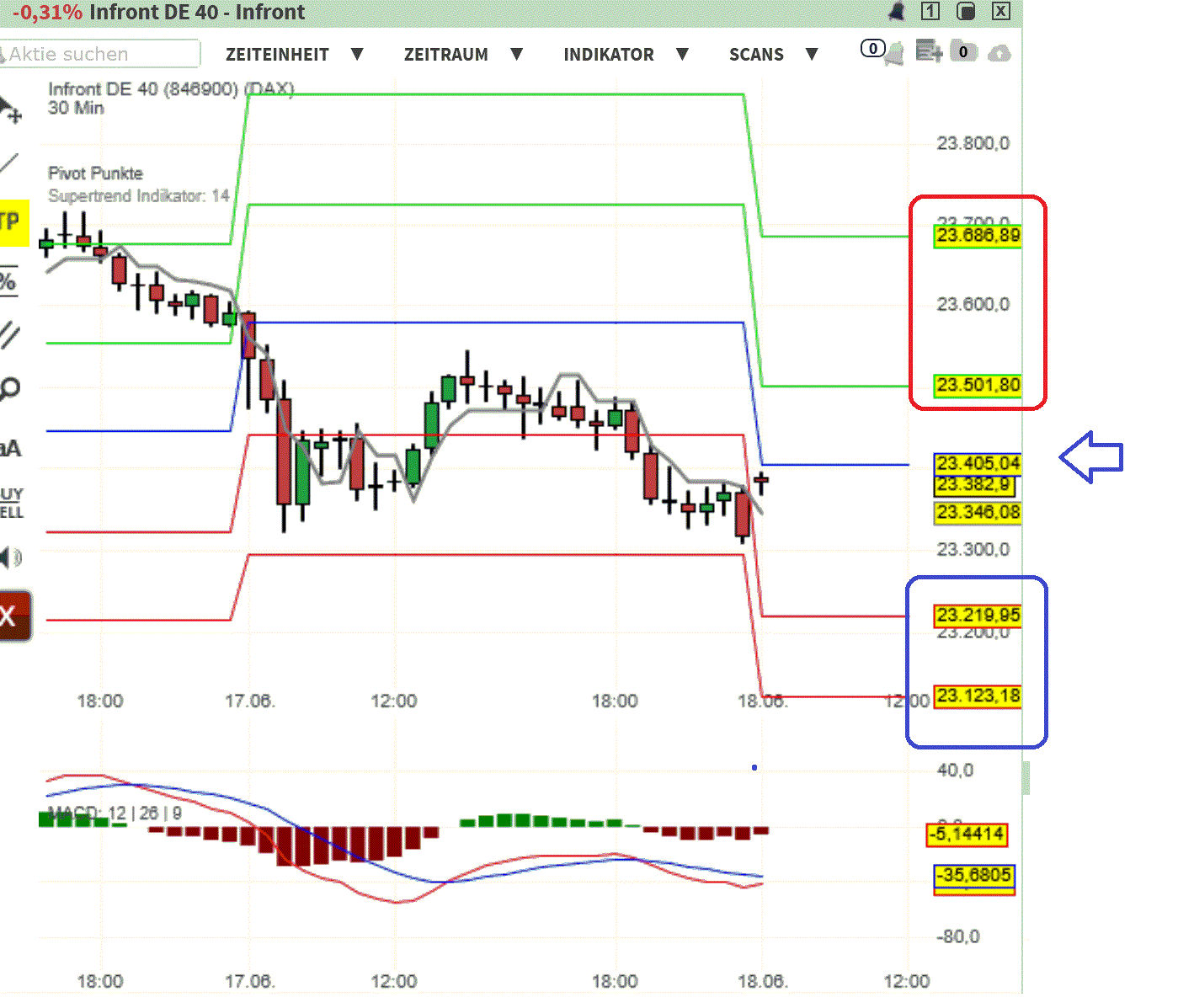Viewport: 1178px width, 1008px height.
Task: Select the crosshair pointer tool
Action: tap(10, 108)
